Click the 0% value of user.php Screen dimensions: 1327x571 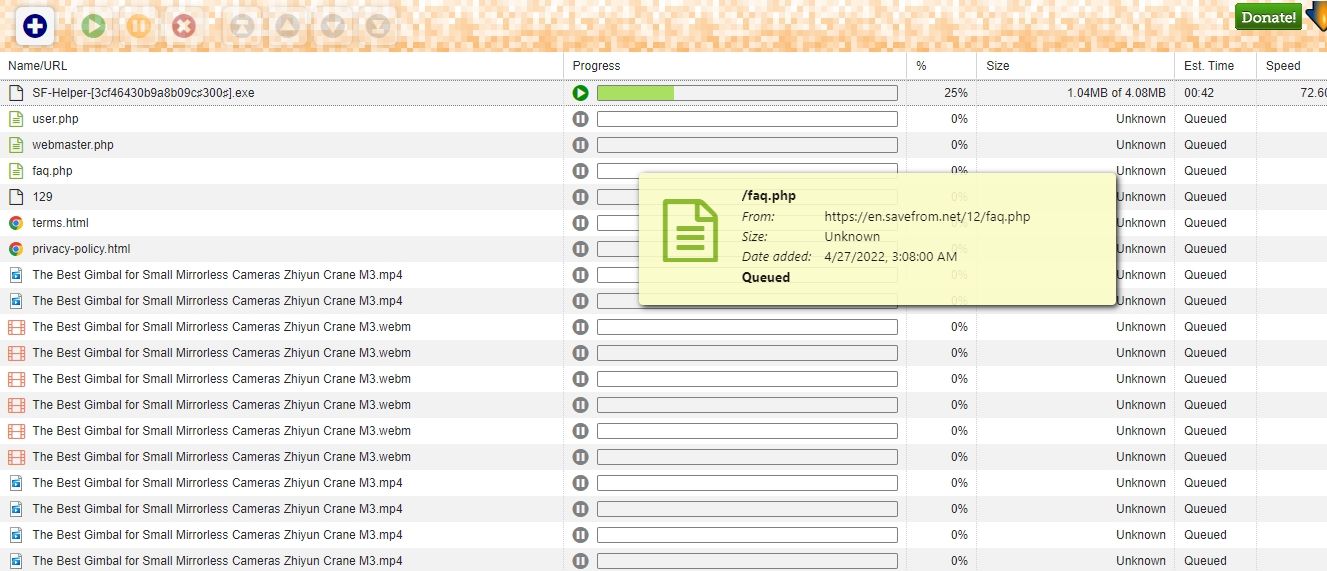click(959, 119)
